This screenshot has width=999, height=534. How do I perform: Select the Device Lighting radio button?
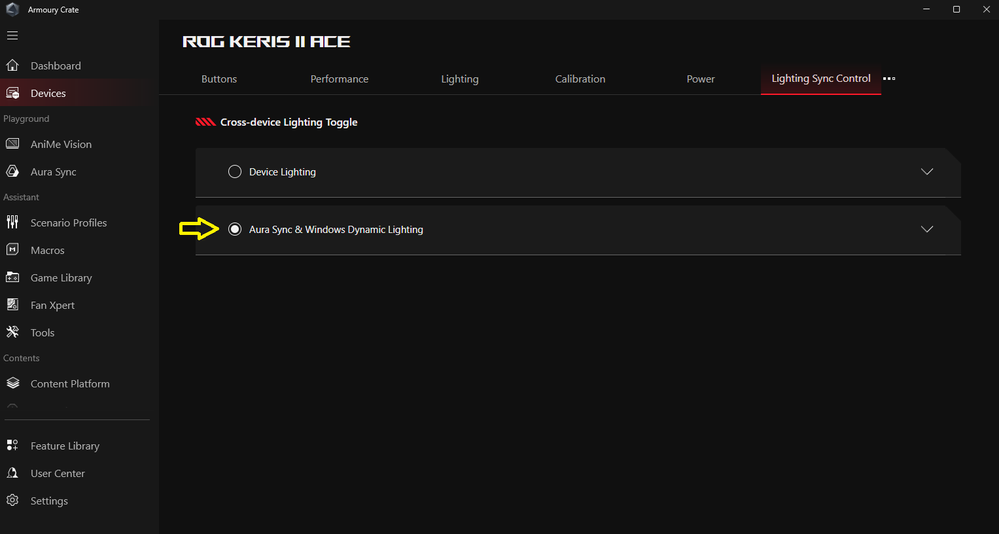[234, 171]
